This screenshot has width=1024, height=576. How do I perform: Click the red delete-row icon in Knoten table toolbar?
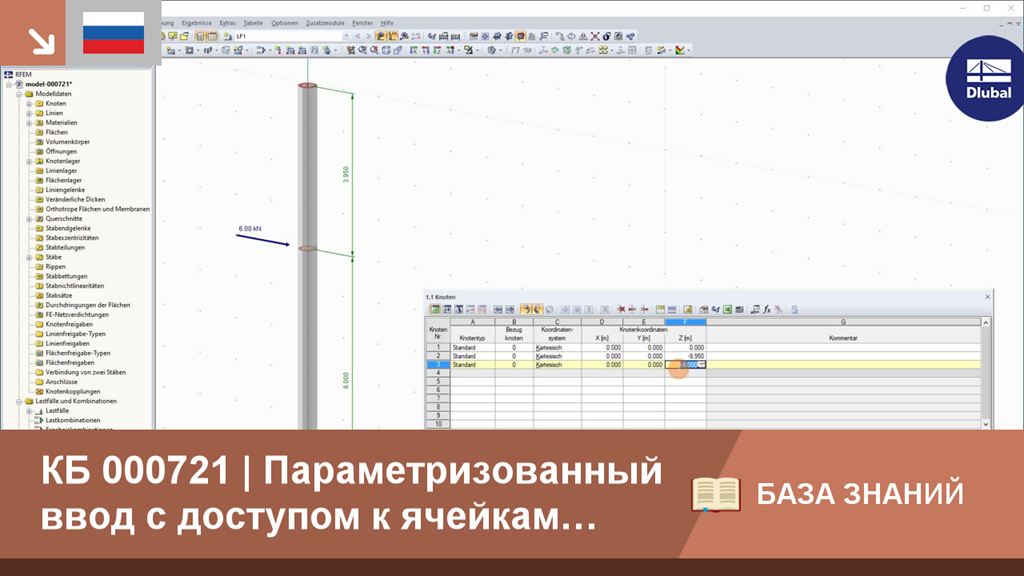[x=620, y=310]
